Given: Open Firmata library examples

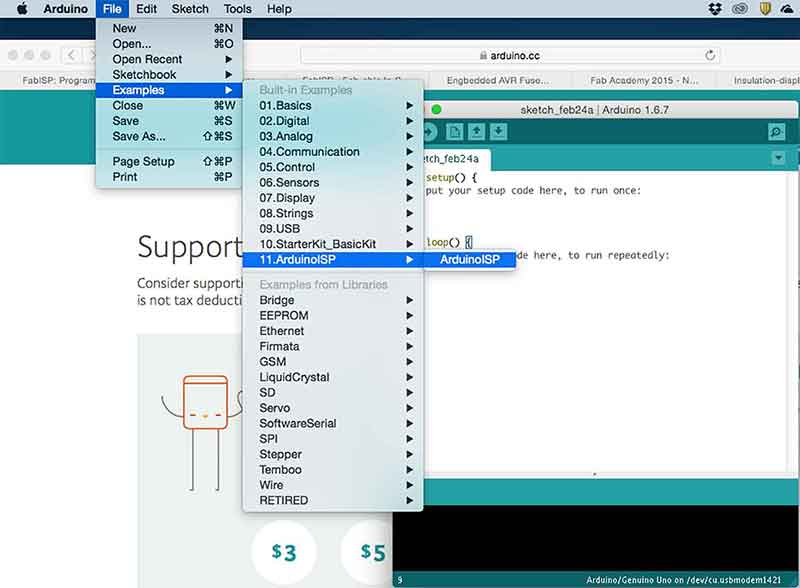Looking at the screenshot, I should [333, 346].
